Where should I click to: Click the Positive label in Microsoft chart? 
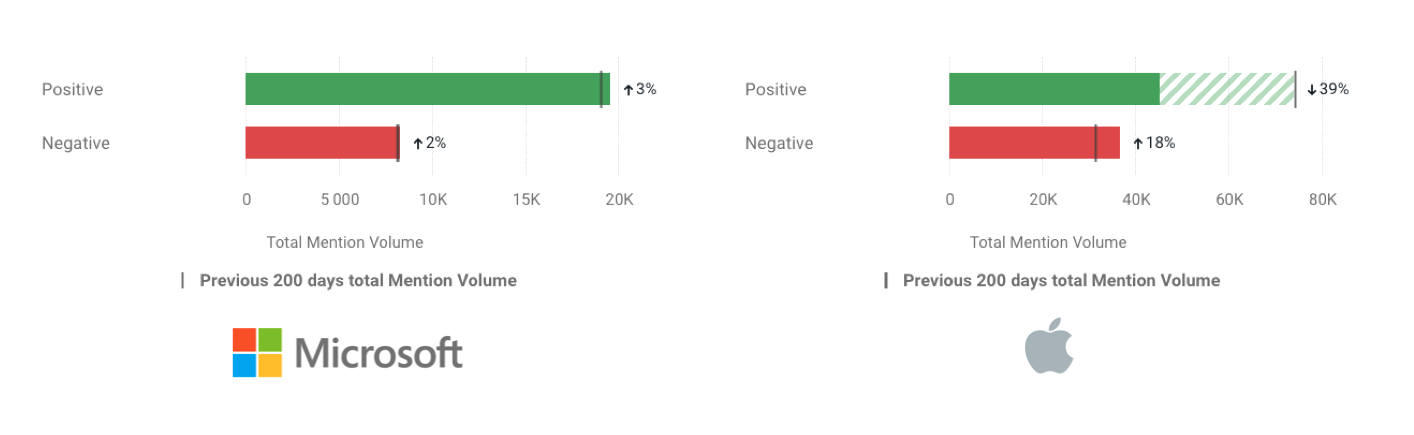72,90
